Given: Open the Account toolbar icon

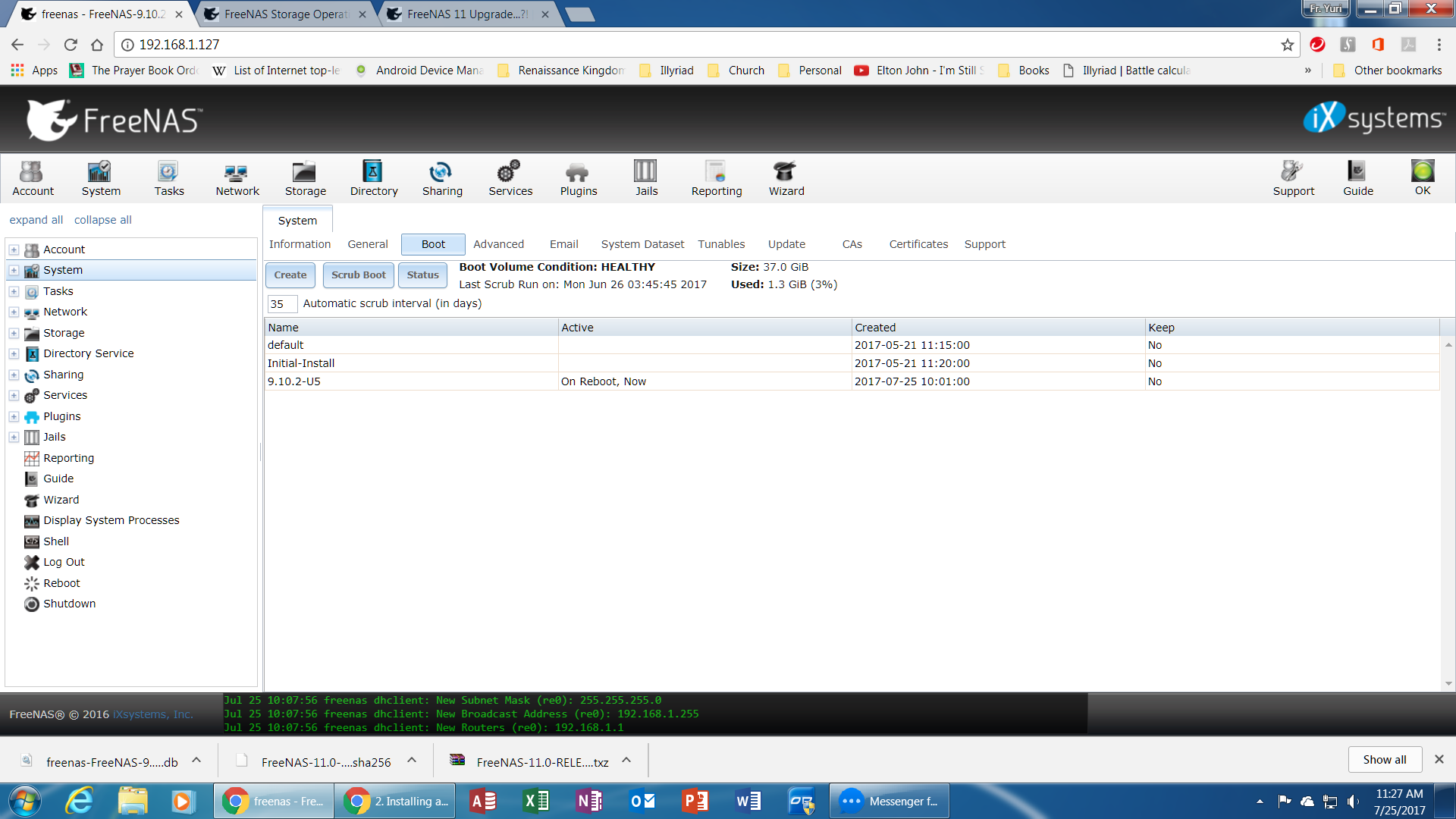Looking at the screenshot, I should [33, 178].
